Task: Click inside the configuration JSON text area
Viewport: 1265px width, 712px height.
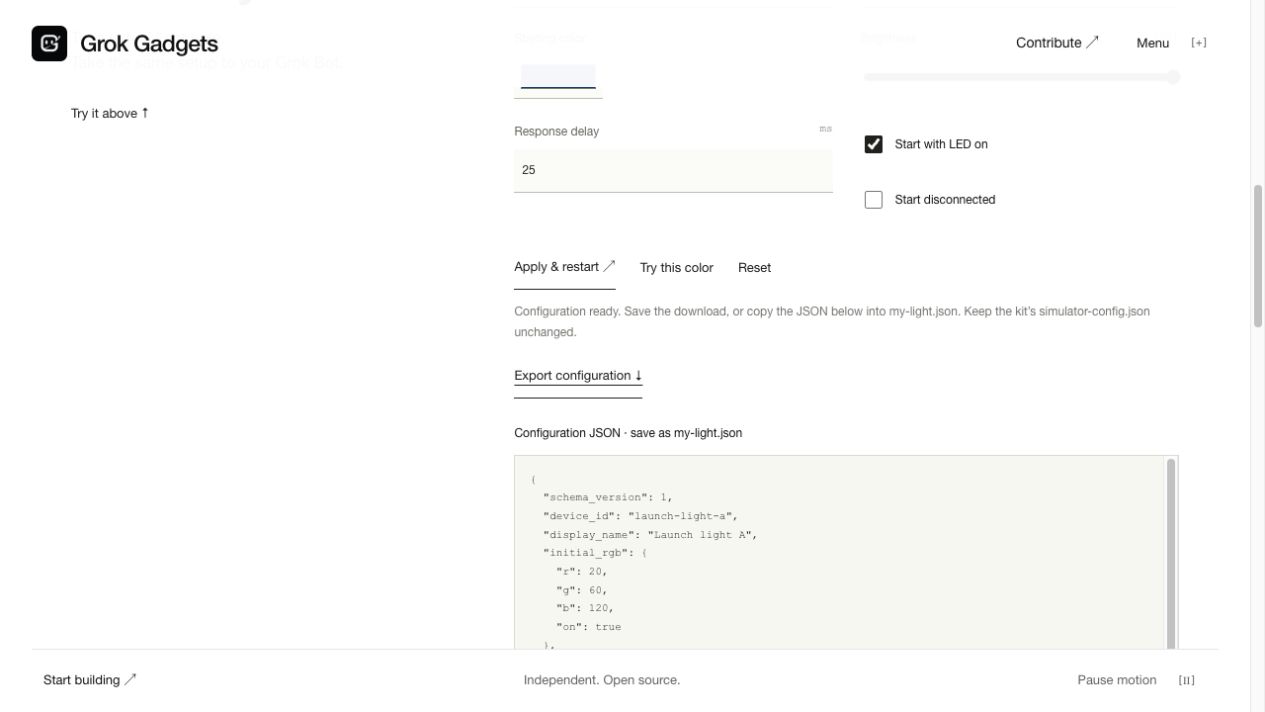Action: coord(840,553)
